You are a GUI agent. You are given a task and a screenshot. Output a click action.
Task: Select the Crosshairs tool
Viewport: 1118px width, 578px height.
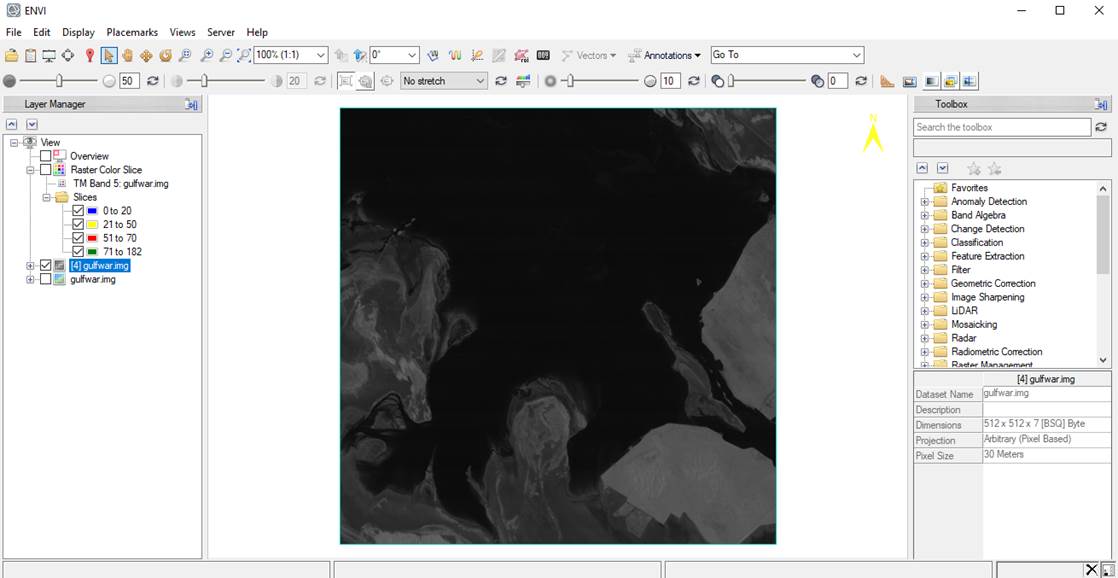(68, 55)
